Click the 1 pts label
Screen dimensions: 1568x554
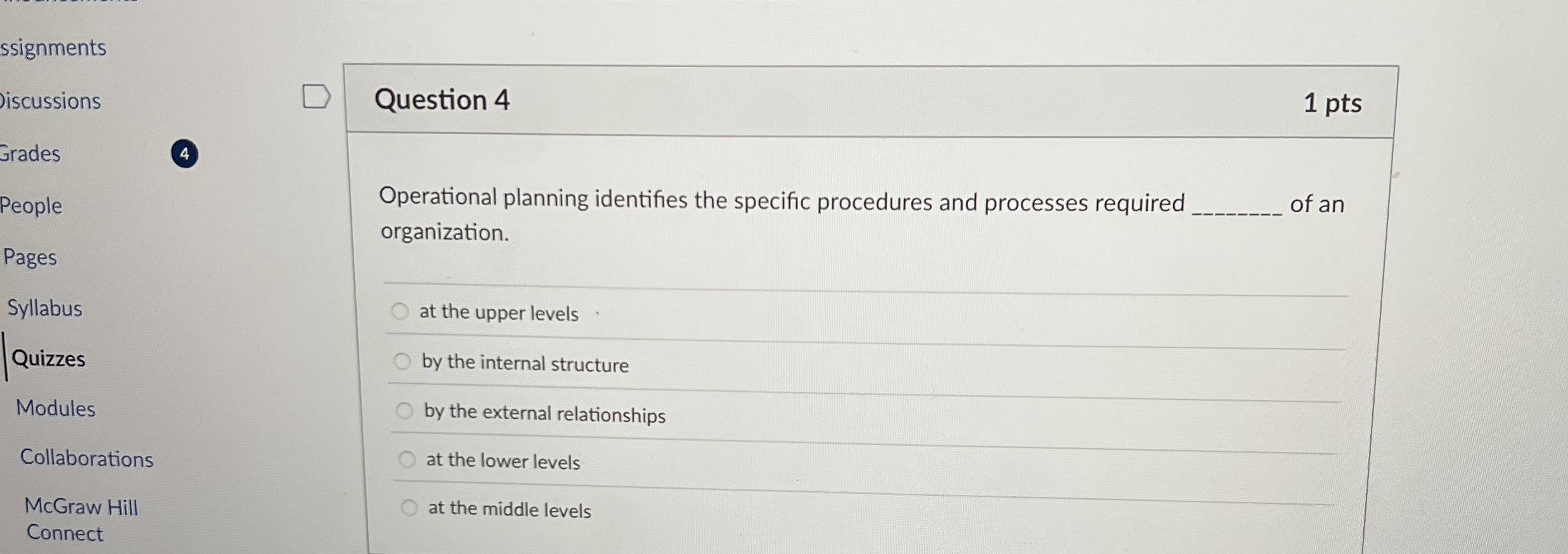(1335, 103)
